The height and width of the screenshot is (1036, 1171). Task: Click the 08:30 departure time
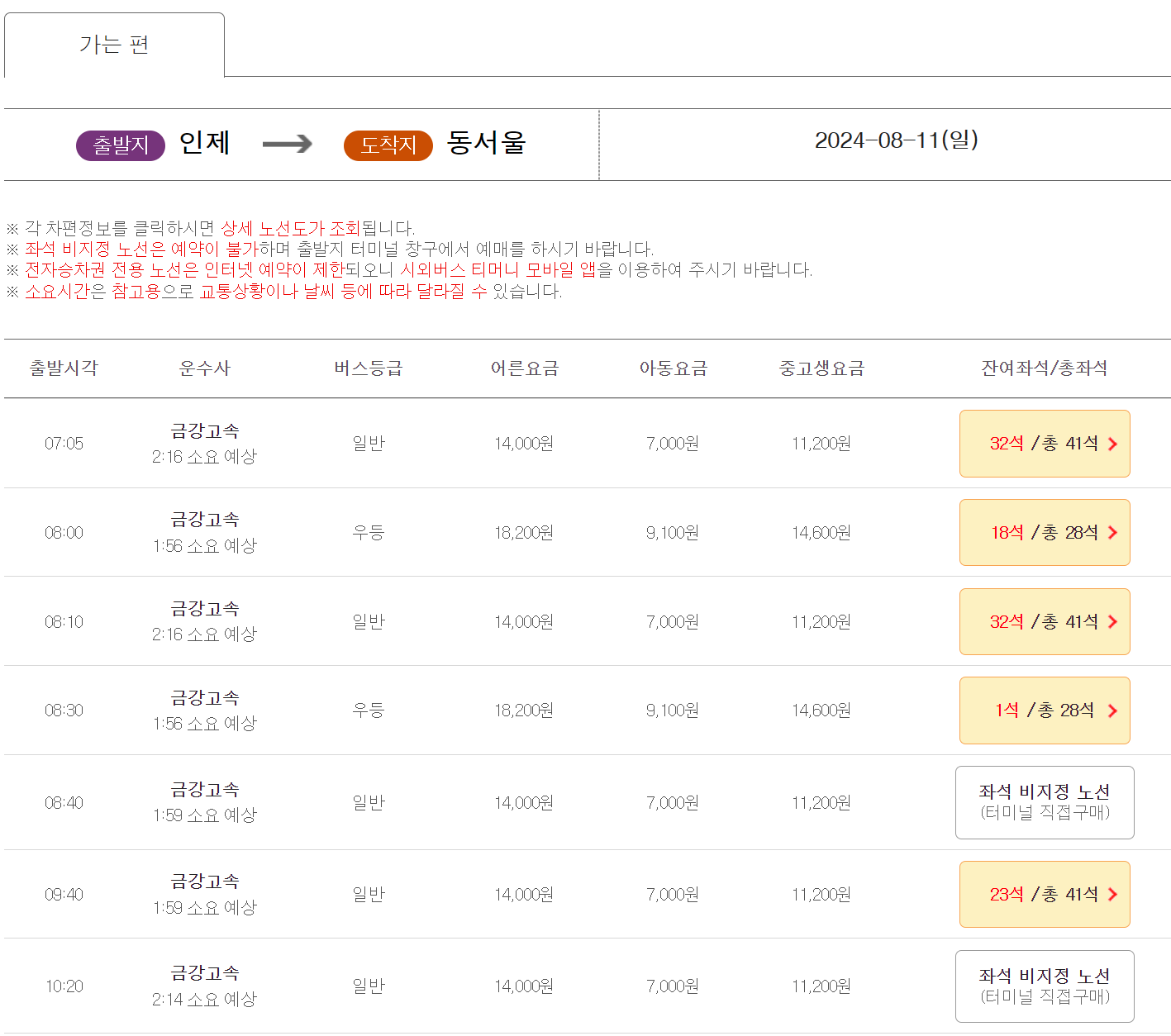click(64, 710)
